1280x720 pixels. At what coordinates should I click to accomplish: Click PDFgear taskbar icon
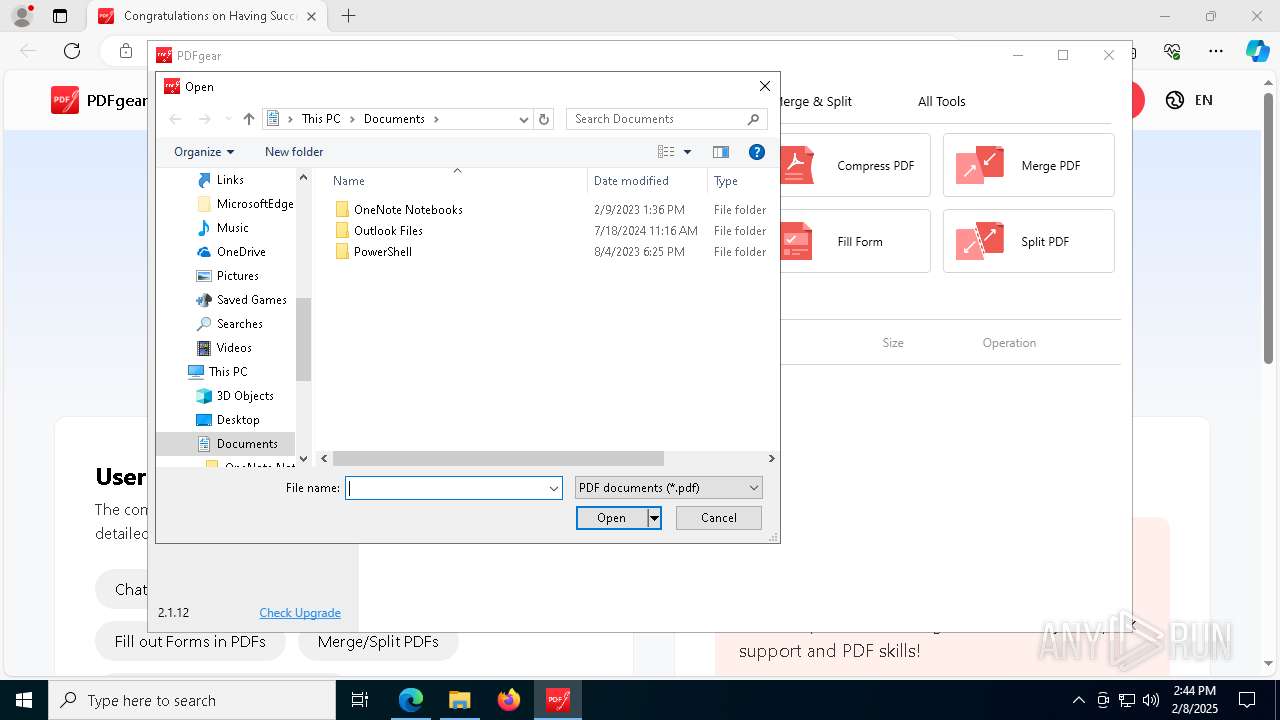[557, 700]
